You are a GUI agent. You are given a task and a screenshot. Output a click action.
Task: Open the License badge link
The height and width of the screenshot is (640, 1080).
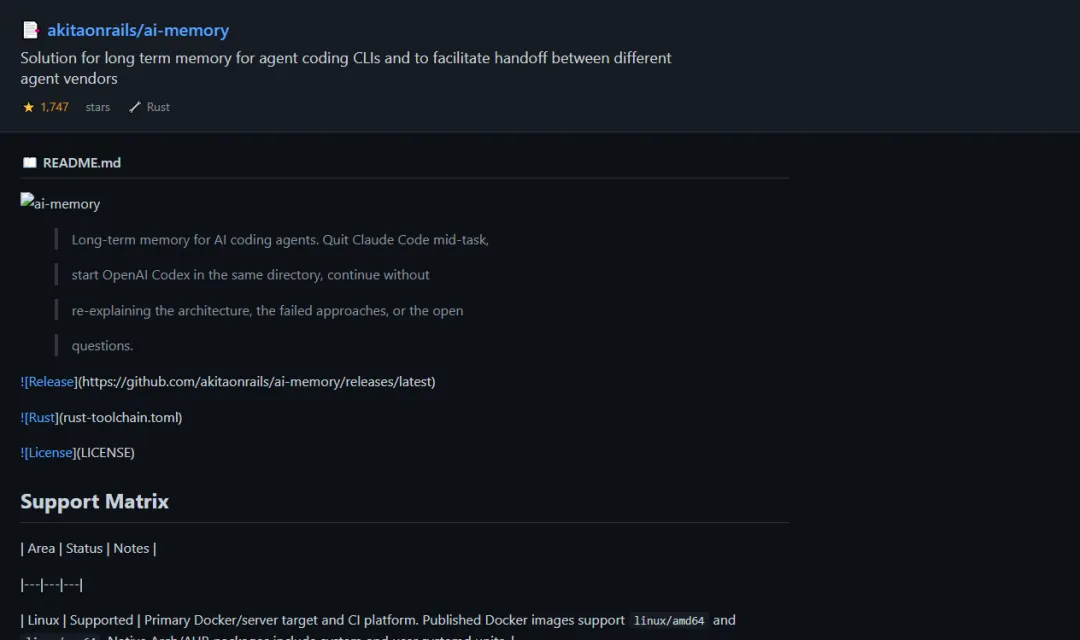(48, 453)
